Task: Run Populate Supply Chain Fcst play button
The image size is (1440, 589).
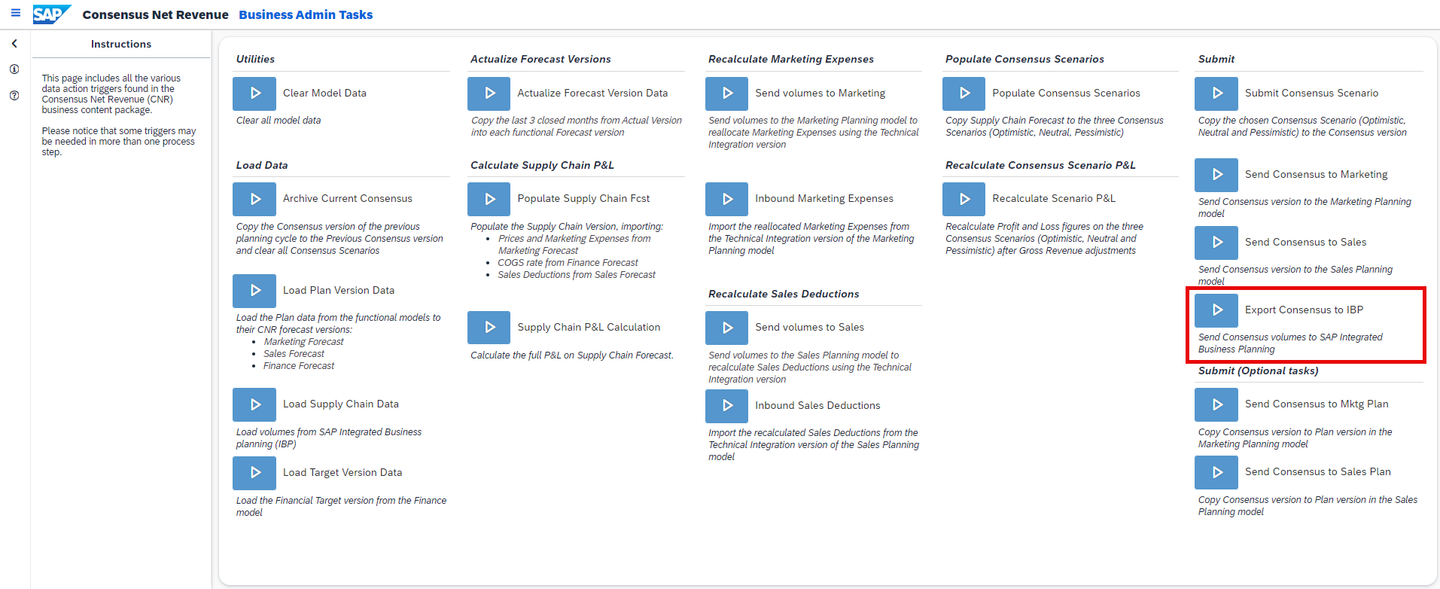Action: [489, 199]
